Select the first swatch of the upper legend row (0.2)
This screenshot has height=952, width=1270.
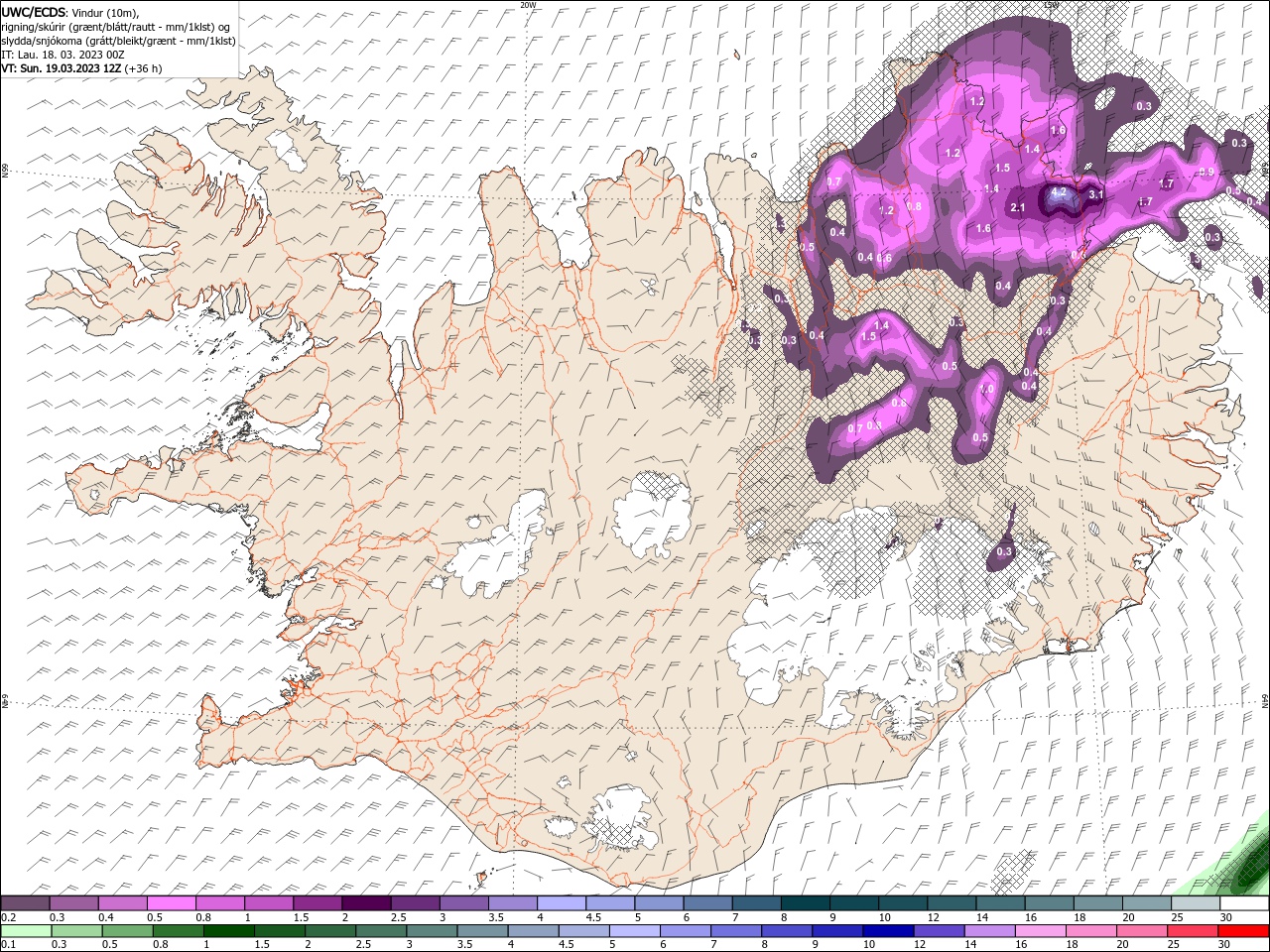click(x=25, y=903)
